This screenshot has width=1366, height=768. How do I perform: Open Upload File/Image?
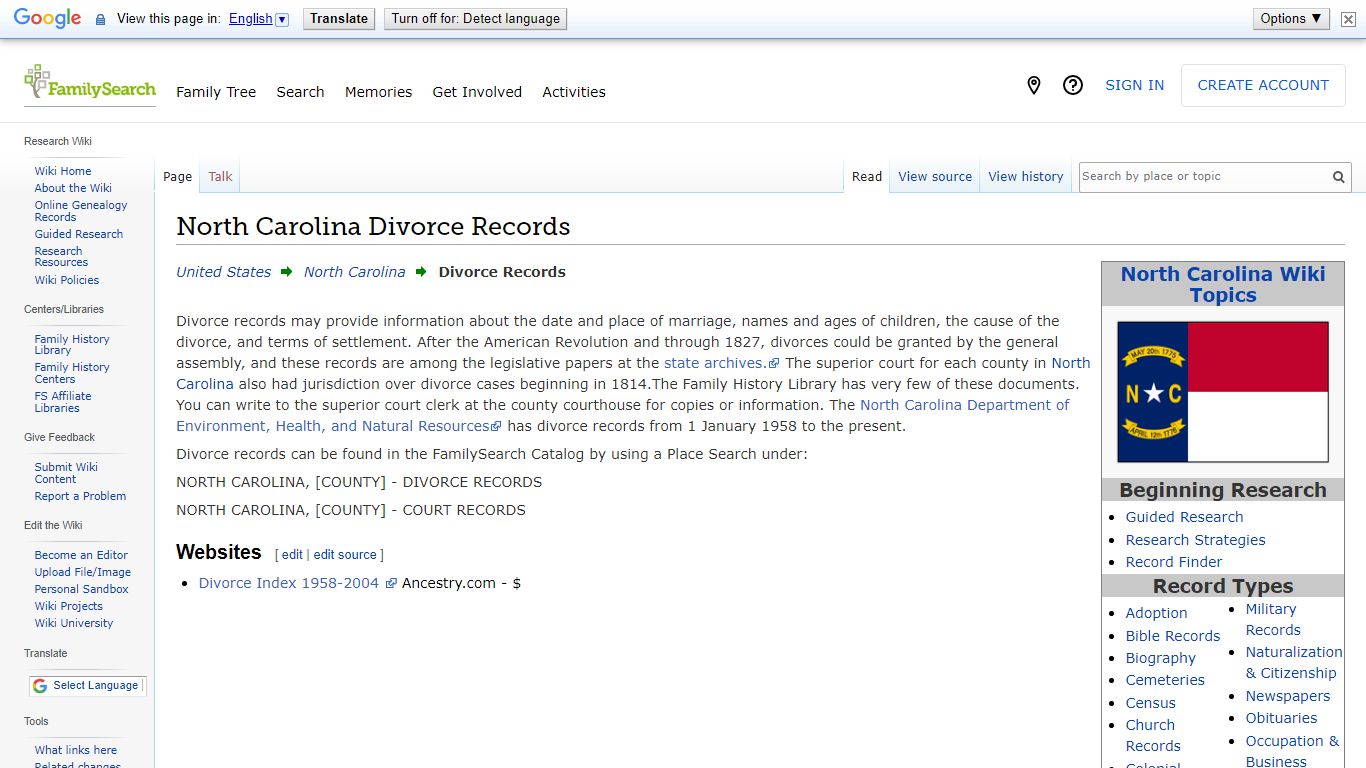click(83, 572)
